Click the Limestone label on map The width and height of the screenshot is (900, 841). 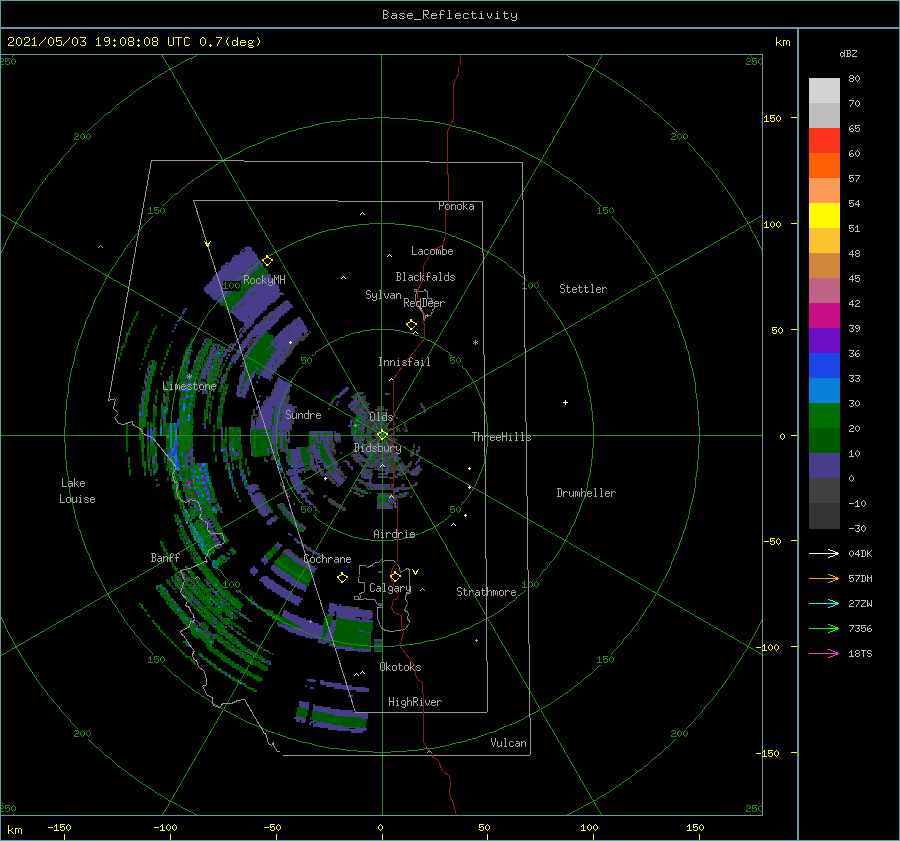[x=189, y=386]
